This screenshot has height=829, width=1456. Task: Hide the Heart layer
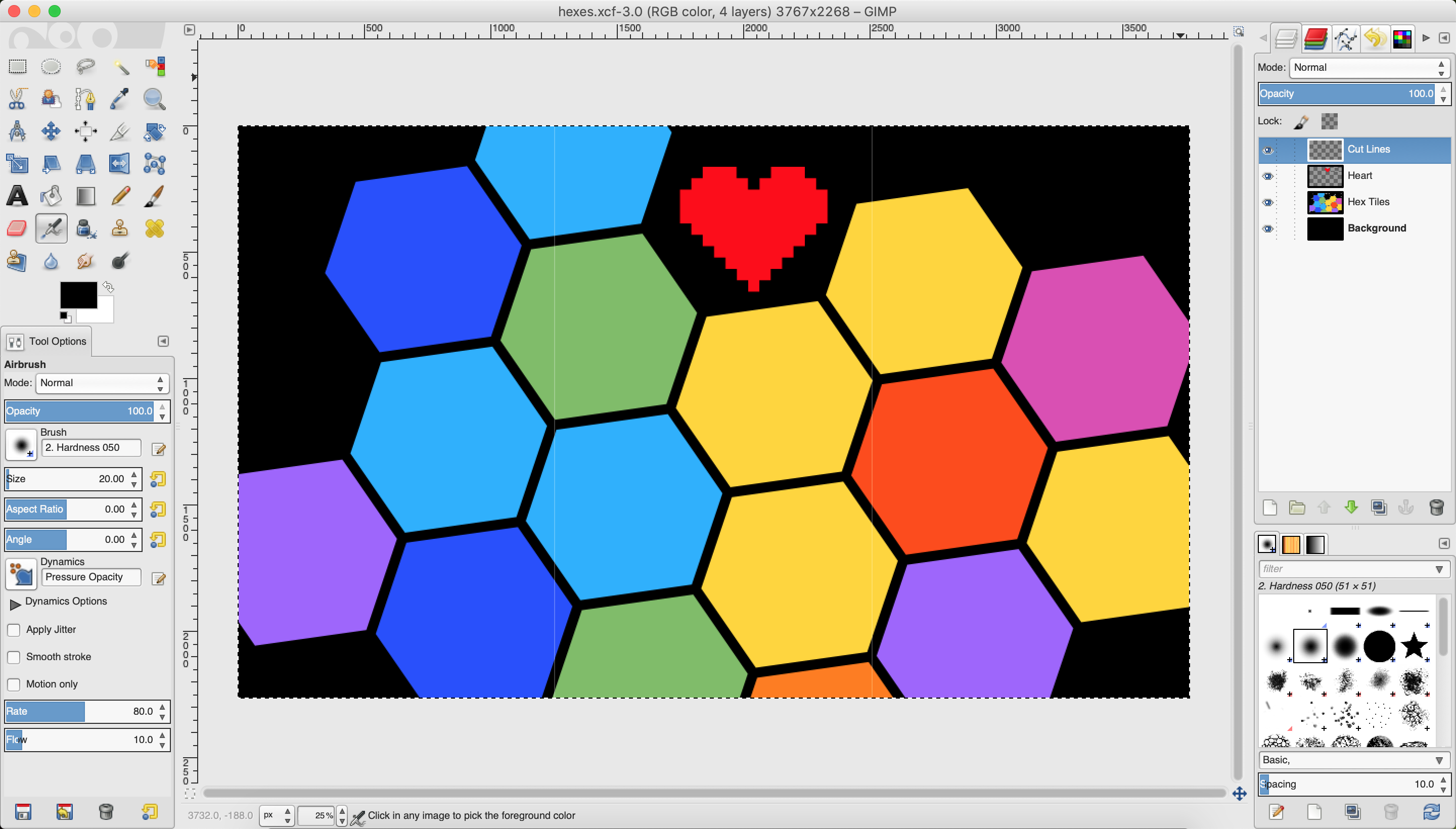coord(1267,176)
